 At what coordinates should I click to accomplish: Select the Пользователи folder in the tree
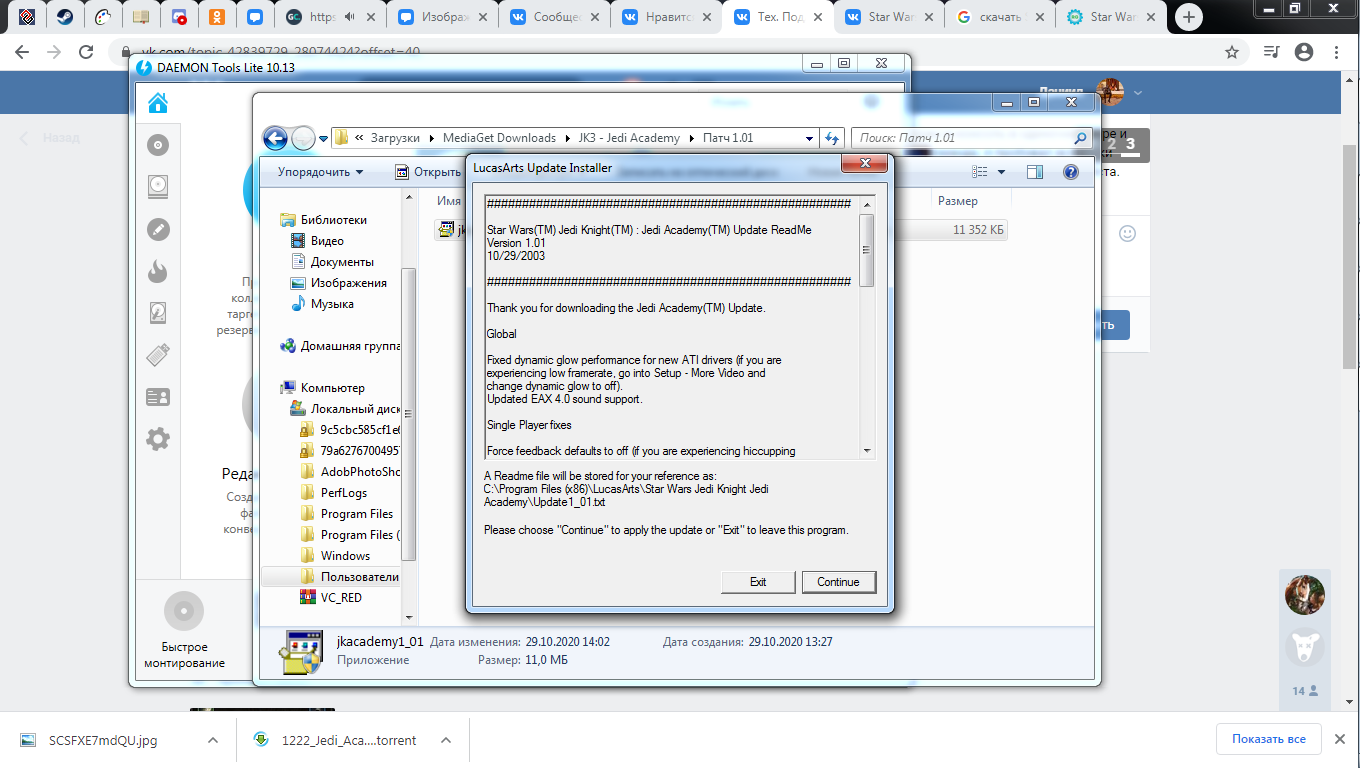[350, 577]
